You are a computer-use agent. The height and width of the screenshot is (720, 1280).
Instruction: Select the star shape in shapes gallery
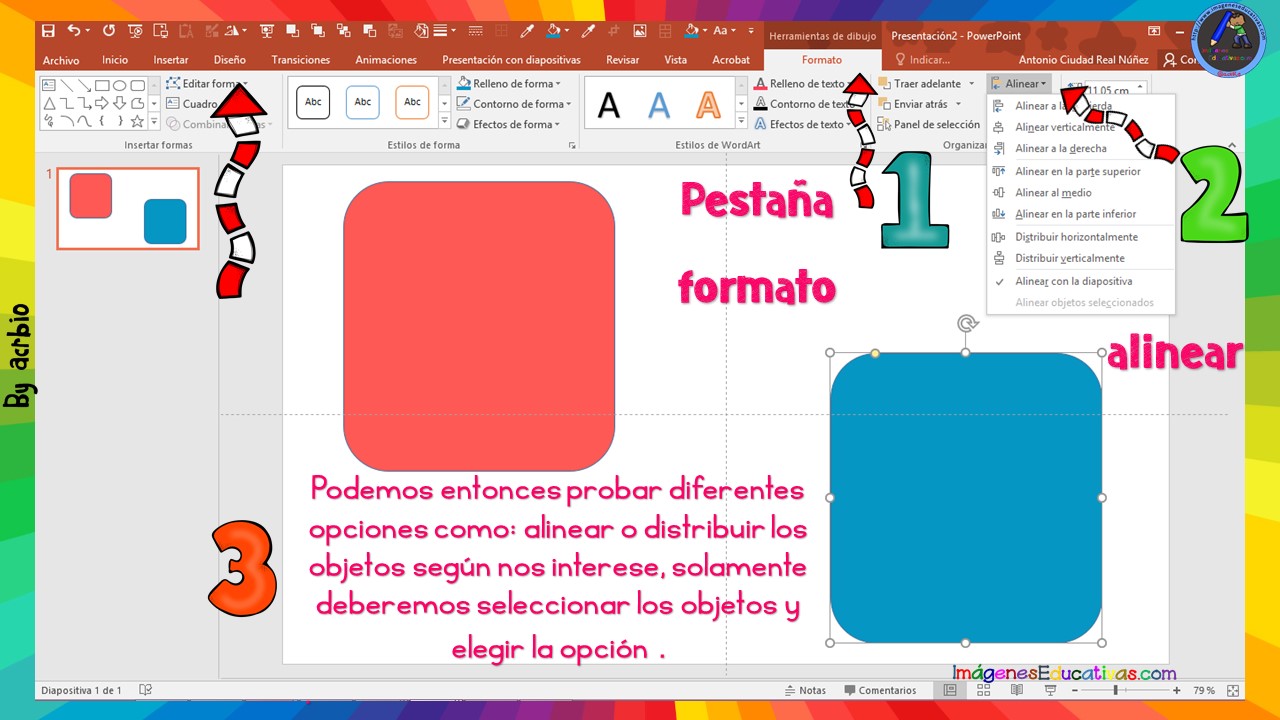point(138,121)
